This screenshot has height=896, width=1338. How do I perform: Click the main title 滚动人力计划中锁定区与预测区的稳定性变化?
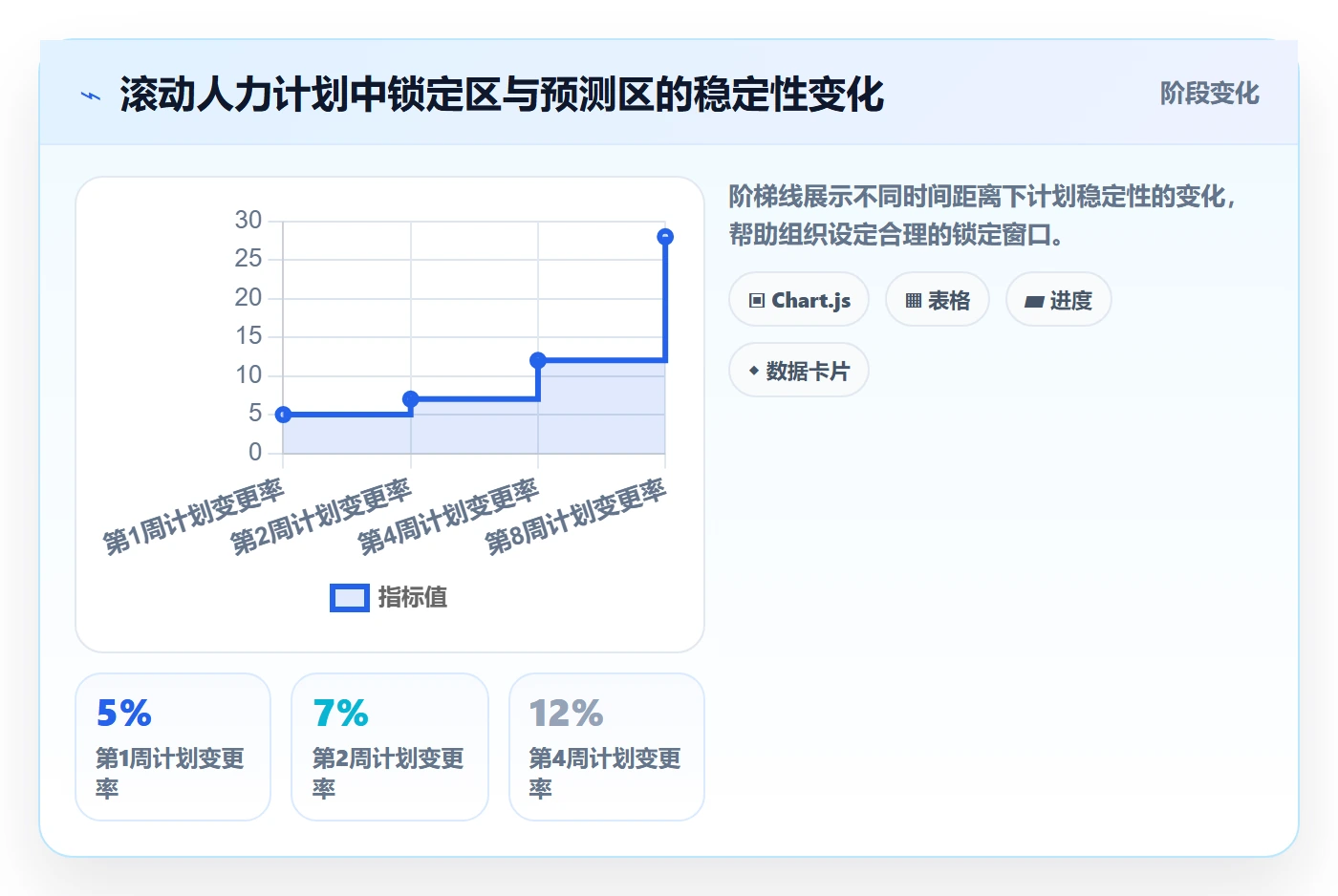pos(502,95)
